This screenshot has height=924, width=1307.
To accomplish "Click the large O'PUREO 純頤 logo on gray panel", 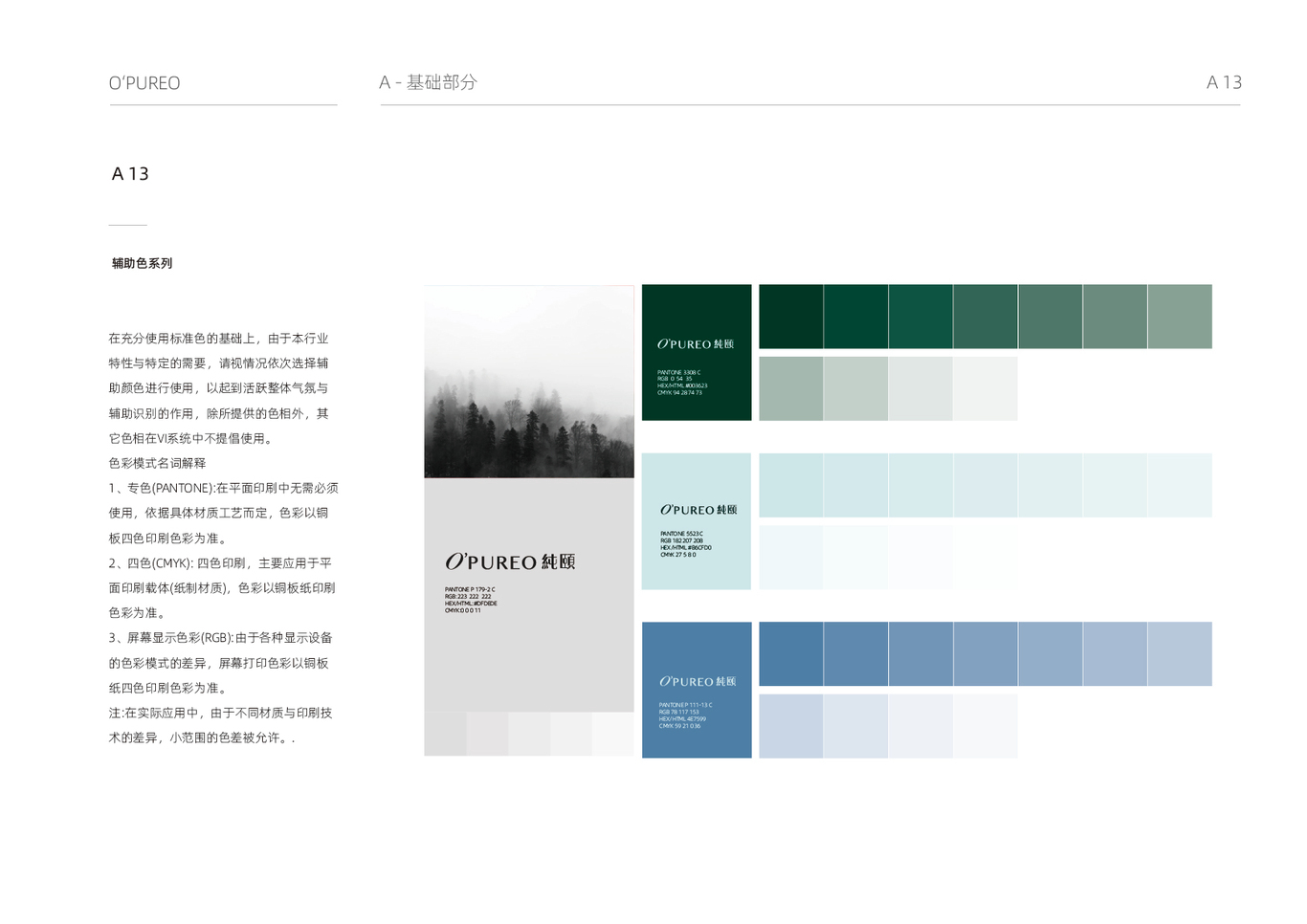I will coord(510,561).
